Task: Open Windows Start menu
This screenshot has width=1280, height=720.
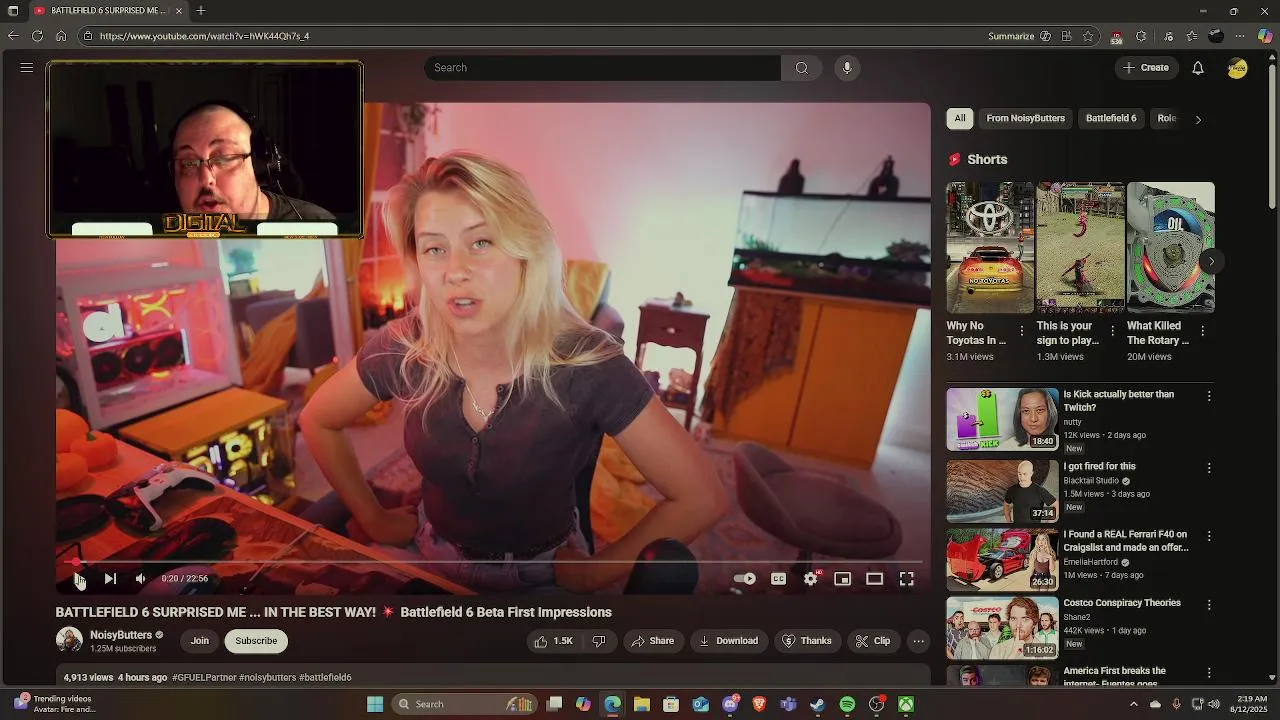Action: click(x=375, y=704)
